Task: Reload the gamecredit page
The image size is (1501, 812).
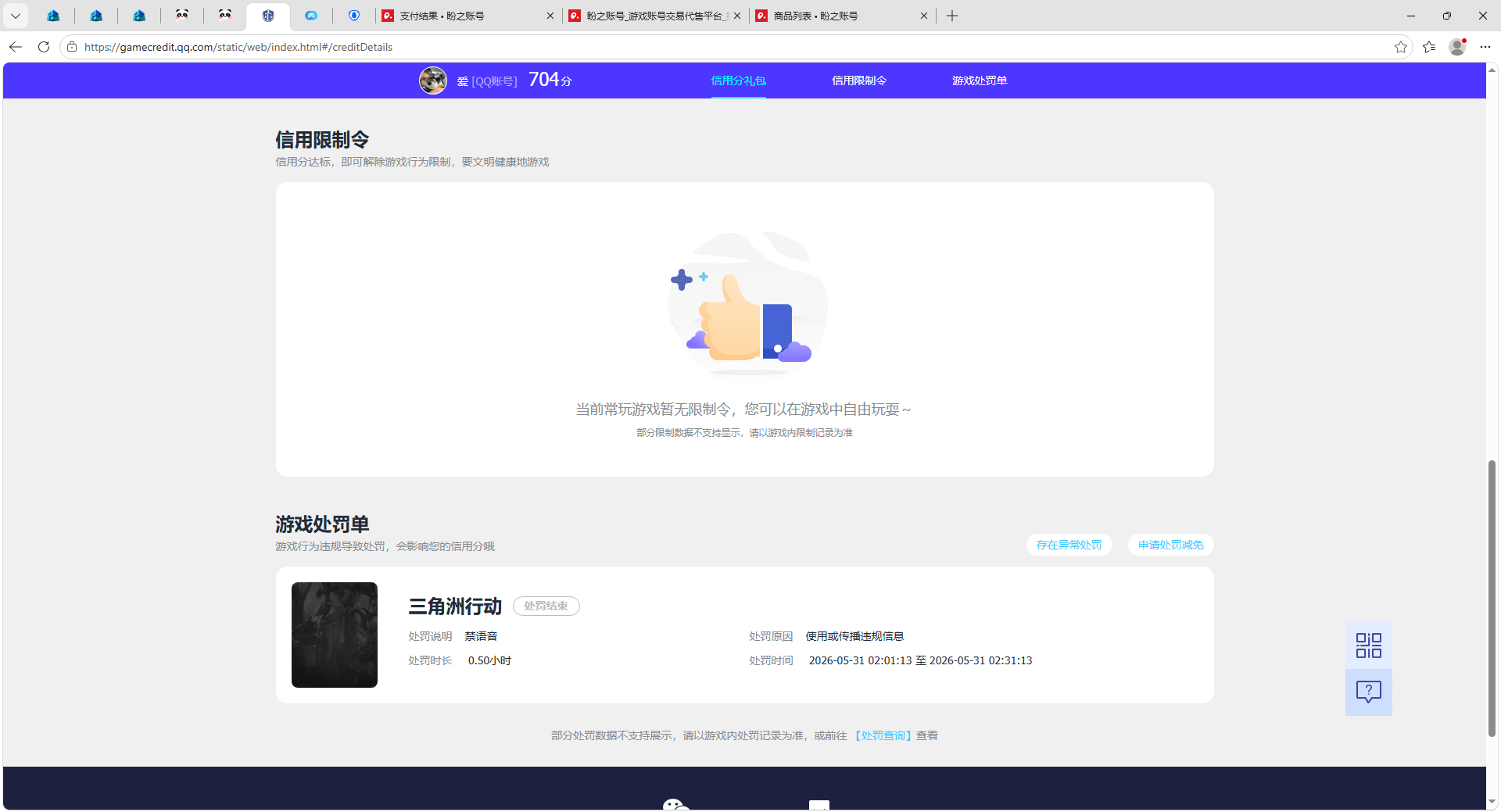Action: [x=44, y=47]
